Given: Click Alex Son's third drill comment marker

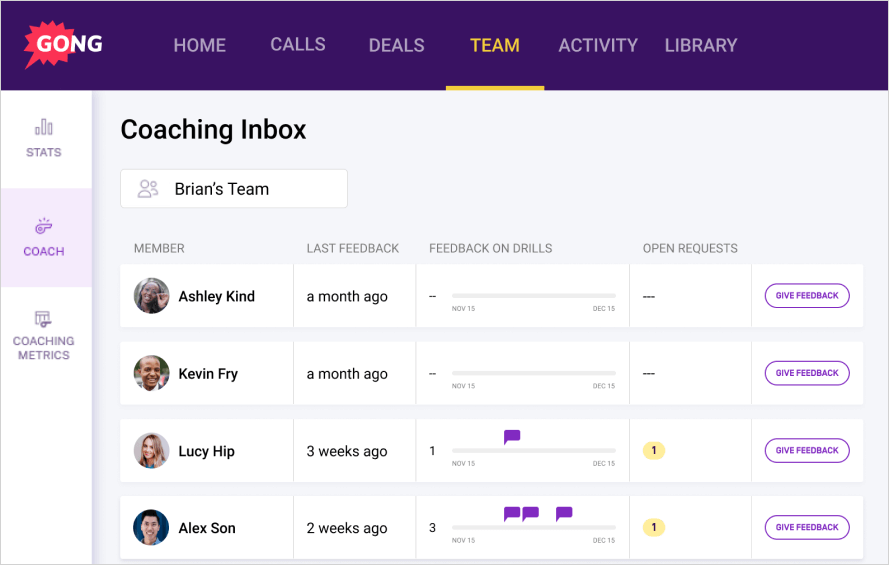Looking at the screenshot, I should (564, 514).
